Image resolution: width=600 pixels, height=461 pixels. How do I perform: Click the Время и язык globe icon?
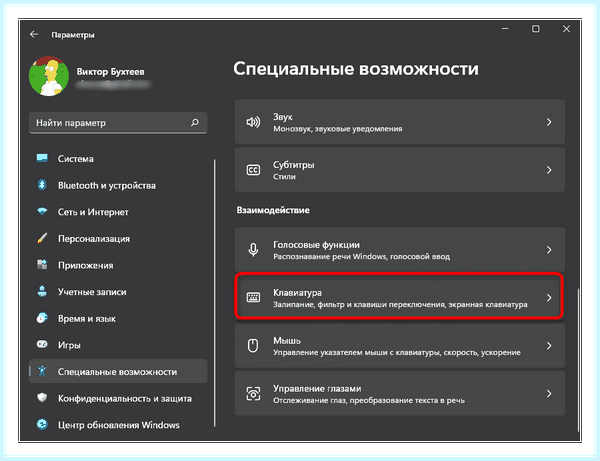click(x=42, y=318)
